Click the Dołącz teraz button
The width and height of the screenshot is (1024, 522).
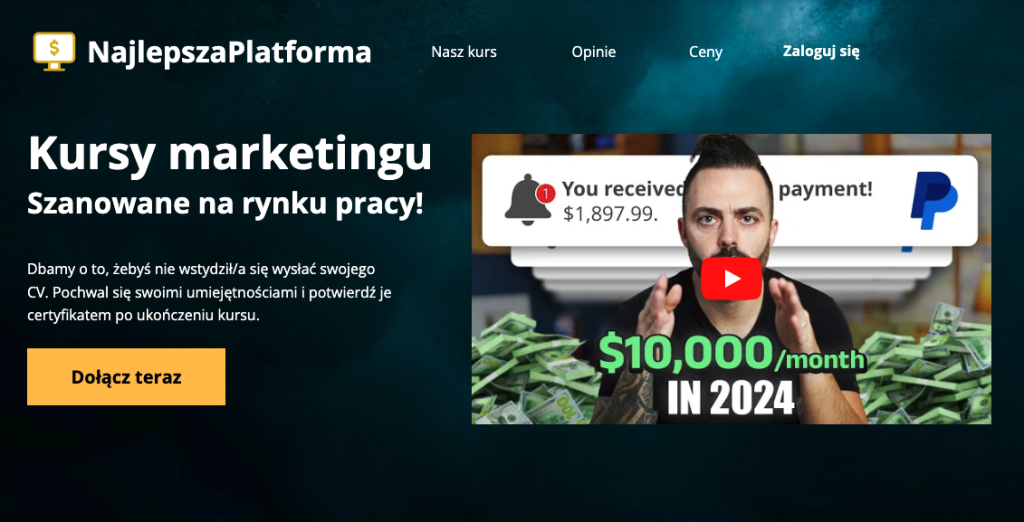[126, 376]
